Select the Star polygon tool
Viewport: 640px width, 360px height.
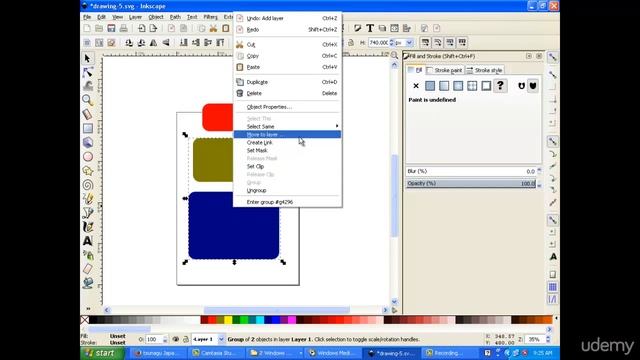[x=87, y=171]
